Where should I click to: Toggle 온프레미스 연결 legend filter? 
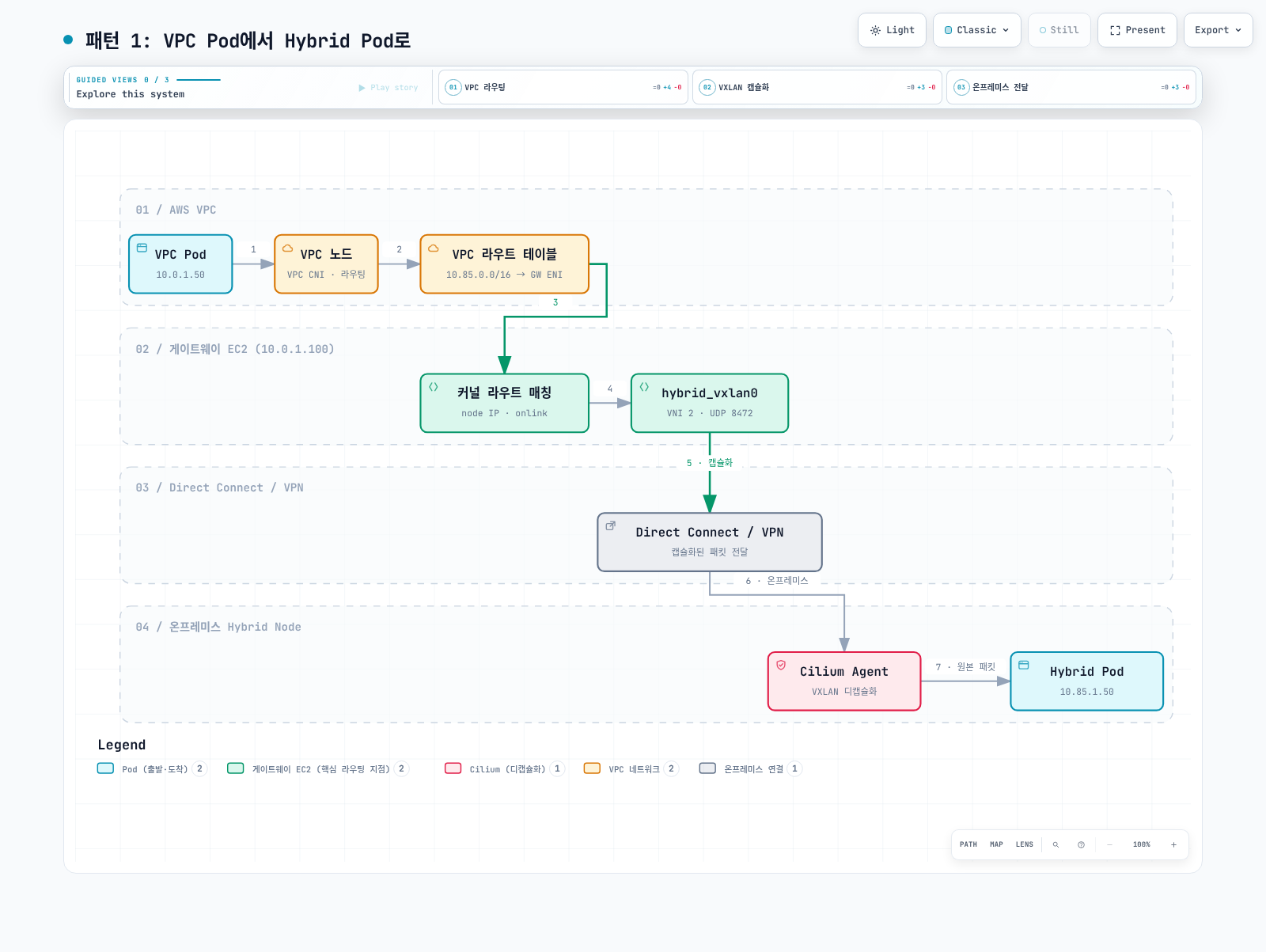[x=751, y=768]
